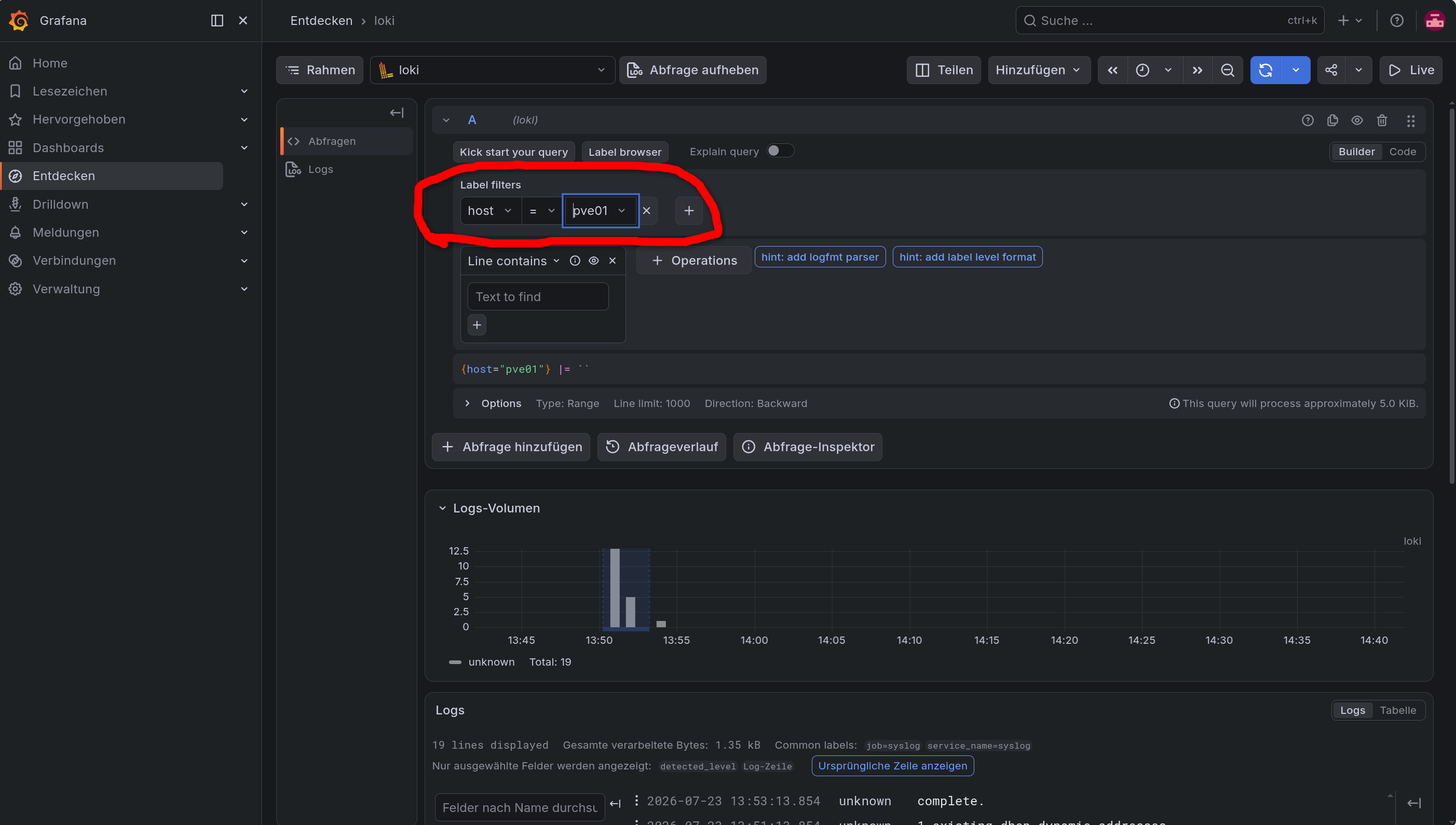Open the host label dropdown

tap(491, 211)
